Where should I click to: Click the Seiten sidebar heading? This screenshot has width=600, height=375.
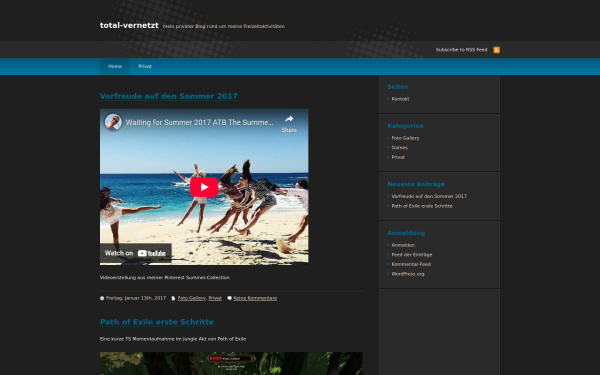(398, 87)
